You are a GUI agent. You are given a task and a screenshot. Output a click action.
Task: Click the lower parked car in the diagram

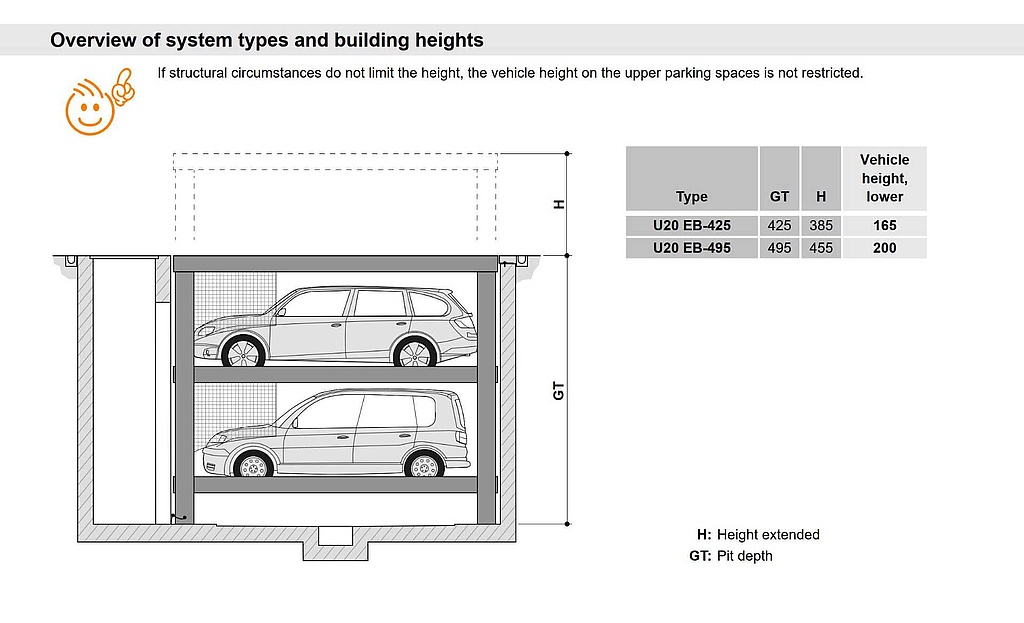tap(336, 433)
